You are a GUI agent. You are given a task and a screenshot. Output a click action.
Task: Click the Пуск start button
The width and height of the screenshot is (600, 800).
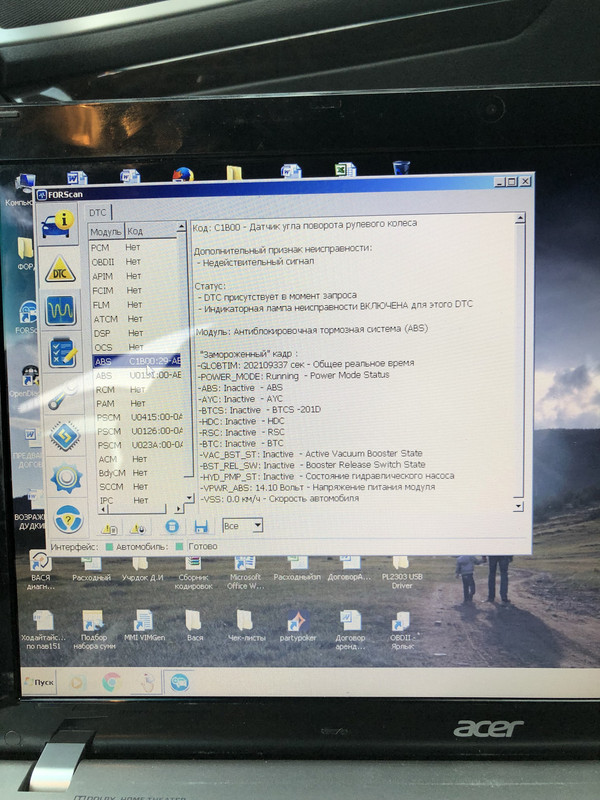coord(40,682)
